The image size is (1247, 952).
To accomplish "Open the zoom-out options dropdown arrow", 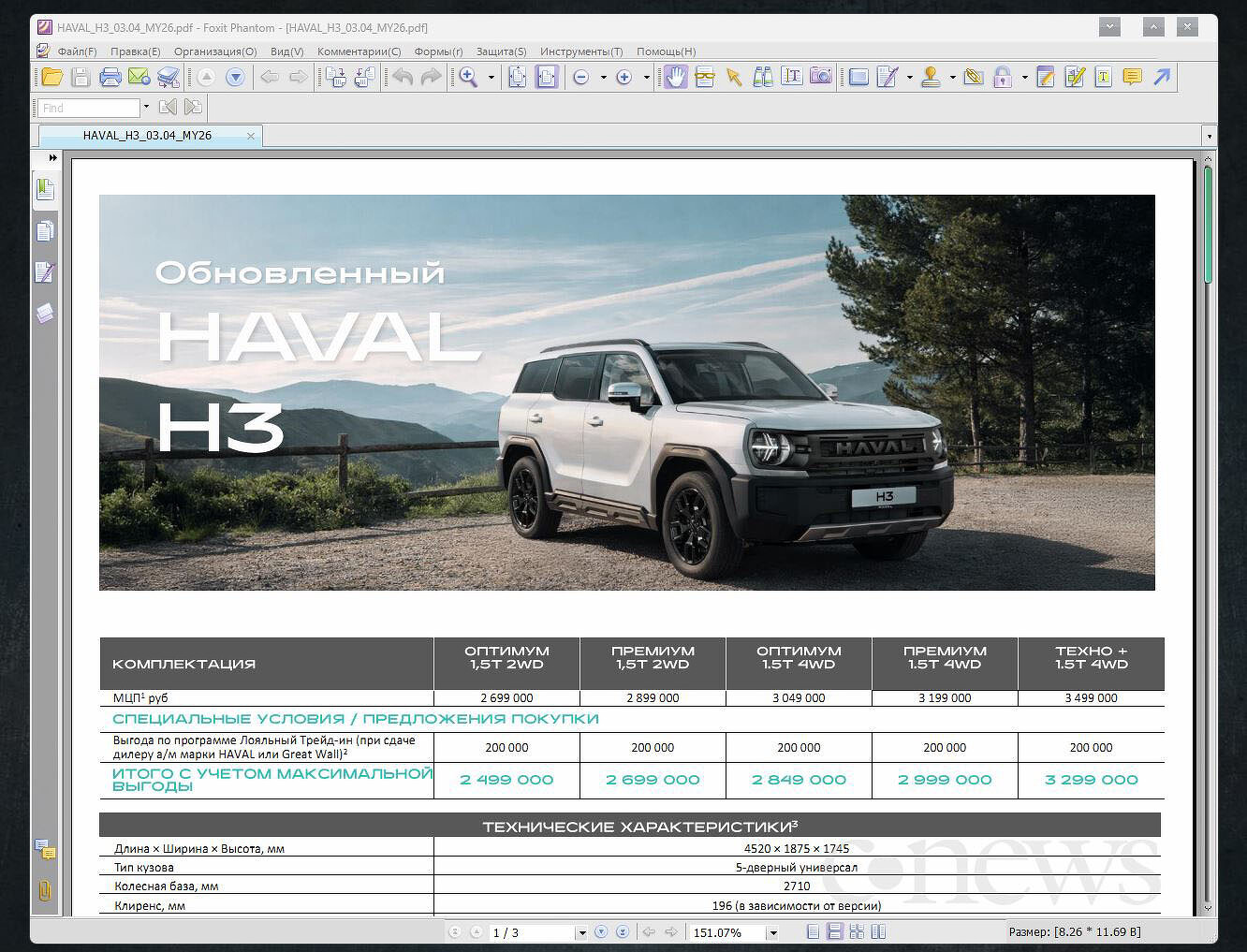I will tap(603, 78).
